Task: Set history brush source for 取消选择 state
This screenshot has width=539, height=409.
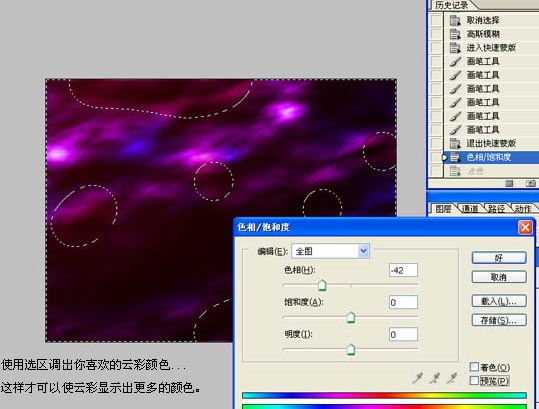Action: pos(437,20)
